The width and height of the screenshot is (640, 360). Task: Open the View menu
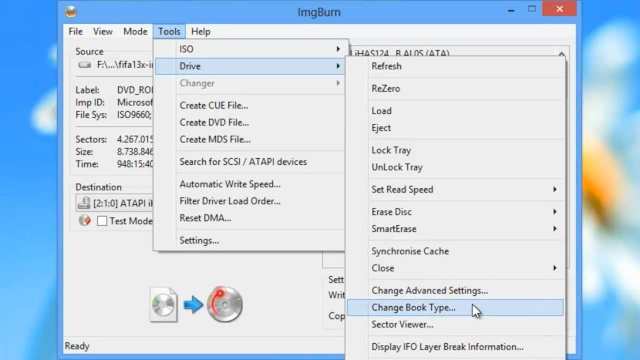[x=102, y=31]
